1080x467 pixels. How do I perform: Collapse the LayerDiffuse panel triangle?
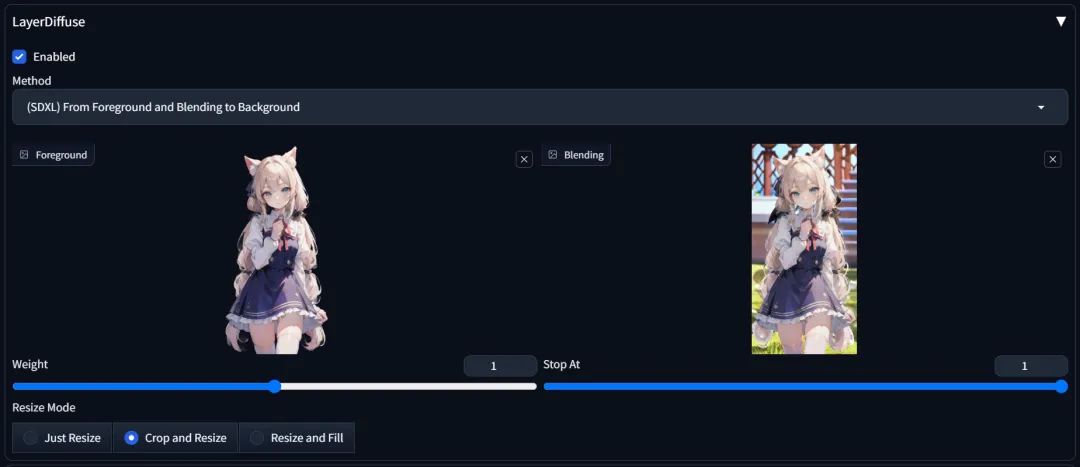click(x=1061, y=21)
